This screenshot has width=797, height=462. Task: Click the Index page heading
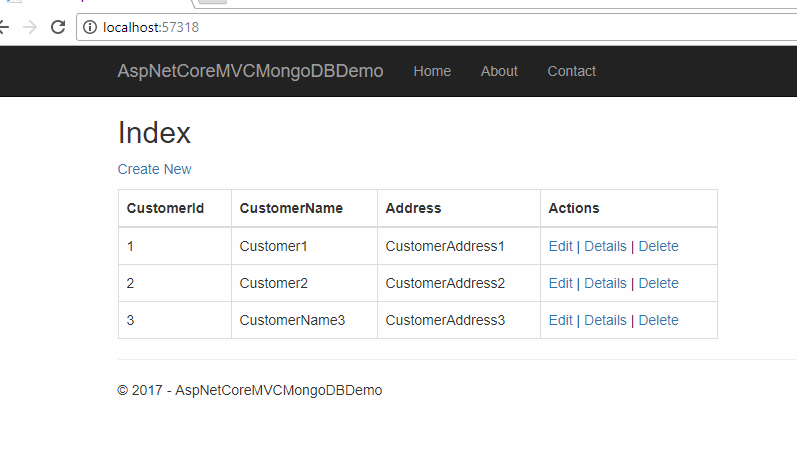pyautogui.click(x=154, y=133)
